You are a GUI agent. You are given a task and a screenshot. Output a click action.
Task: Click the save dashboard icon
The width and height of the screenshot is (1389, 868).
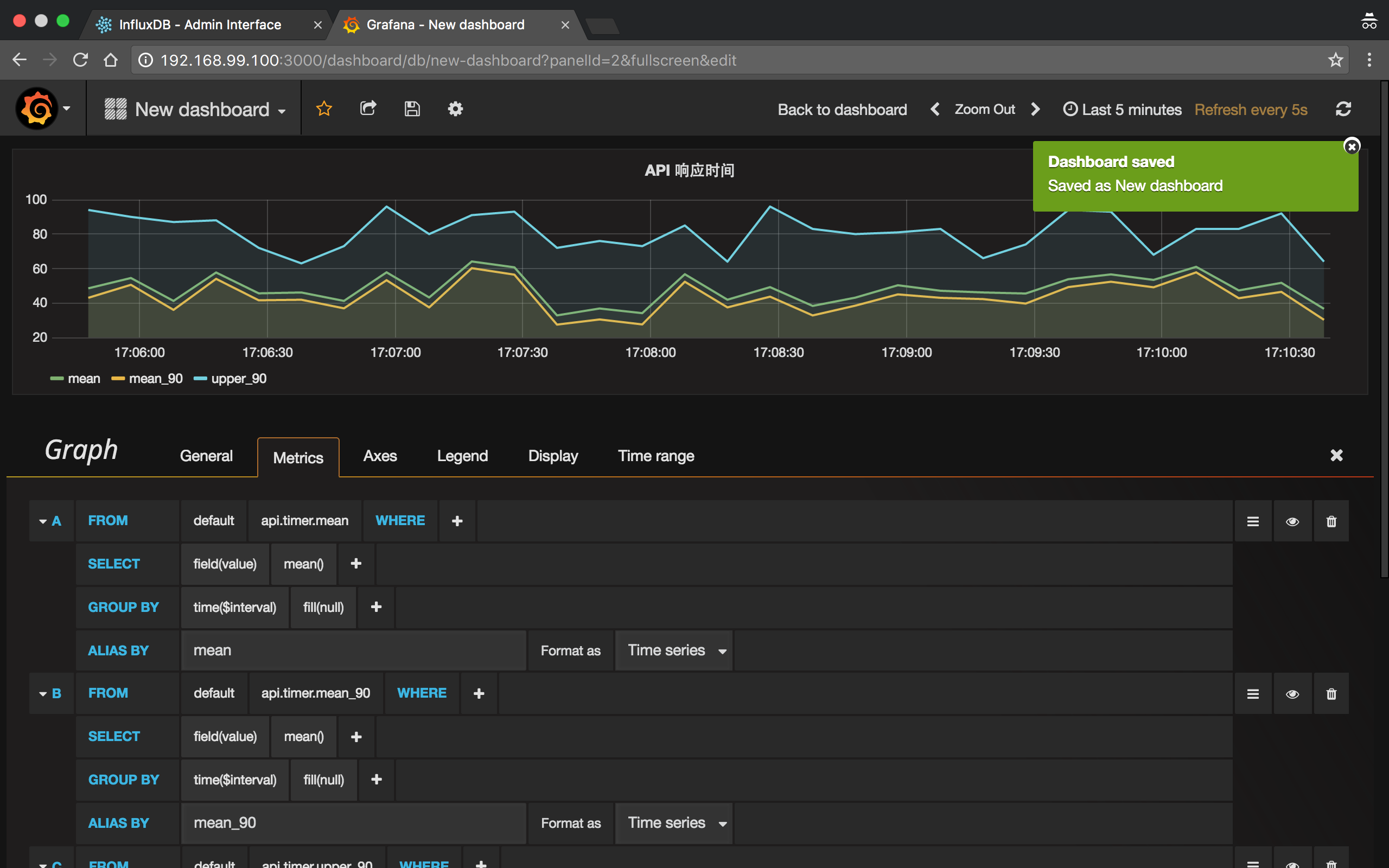412,108
